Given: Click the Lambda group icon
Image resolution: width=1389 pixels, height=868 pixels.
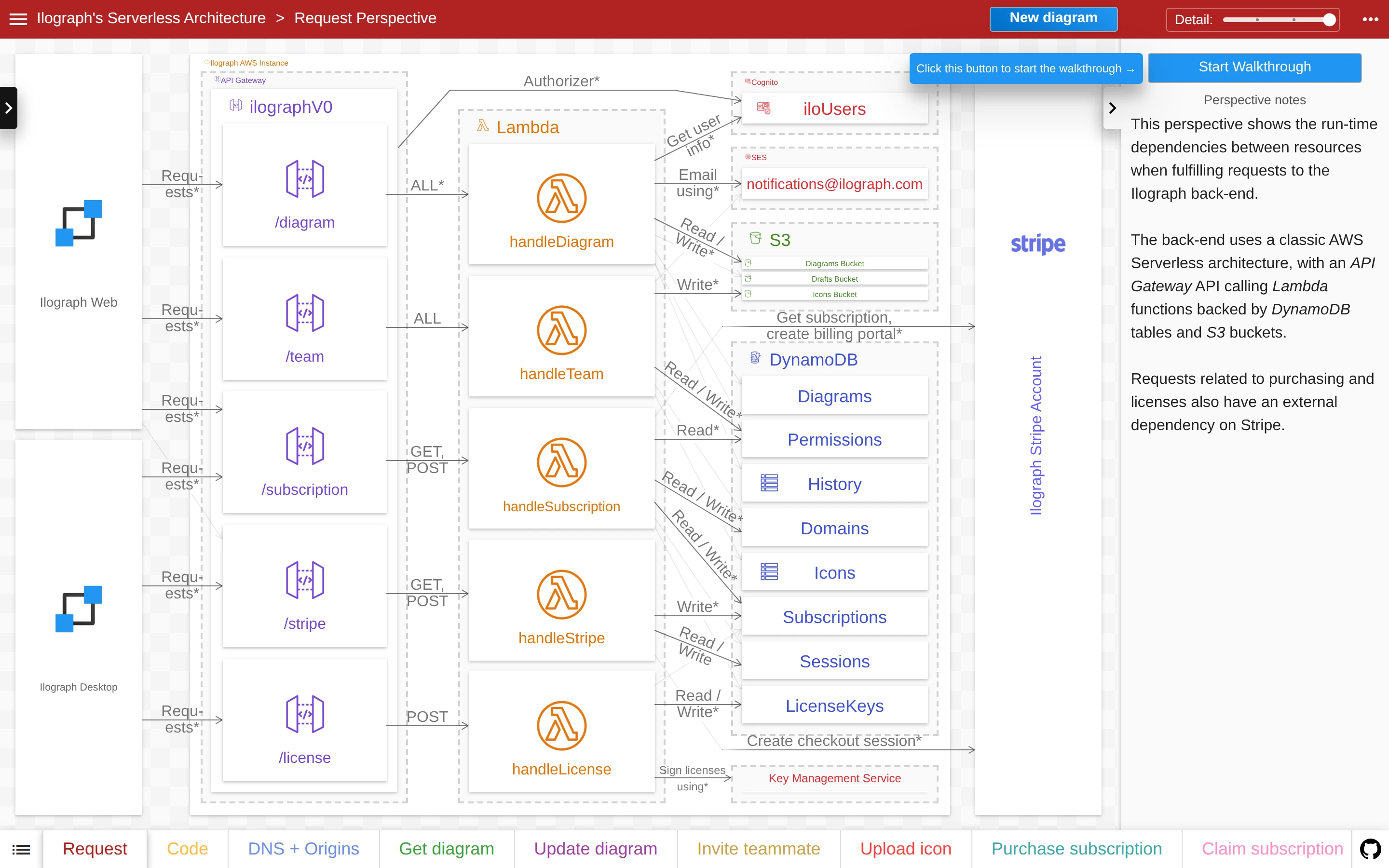Looking at the screenshot, I should pyautogui.click(x=483, y=126).
